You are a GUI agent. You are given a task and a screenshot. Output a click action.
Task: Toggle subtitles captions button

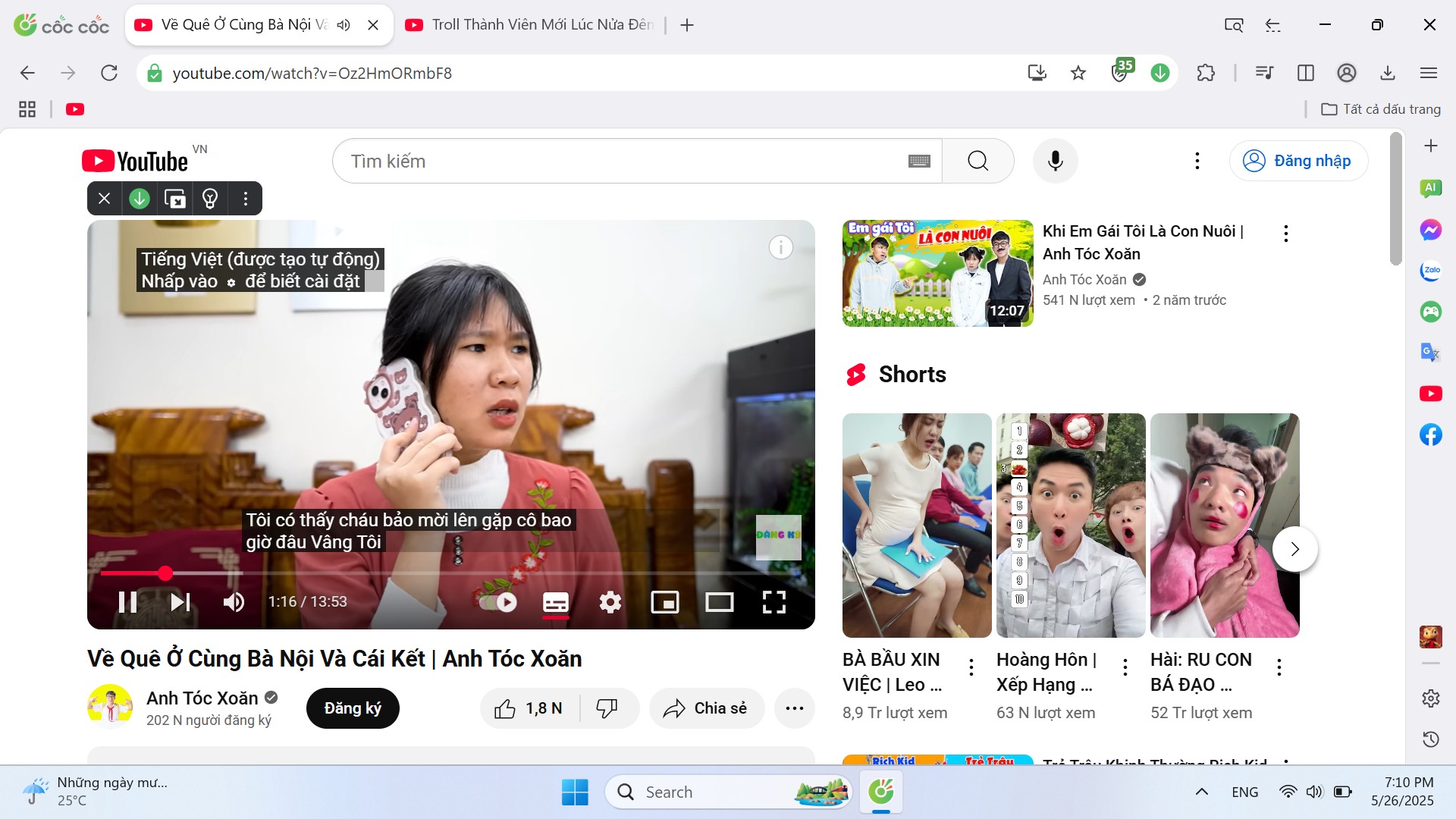pos(555,602)
